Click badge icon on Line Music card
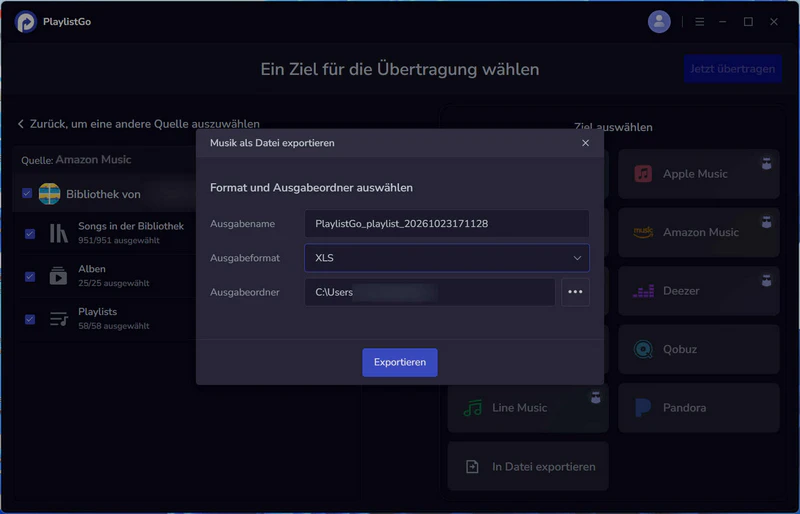 595,398
